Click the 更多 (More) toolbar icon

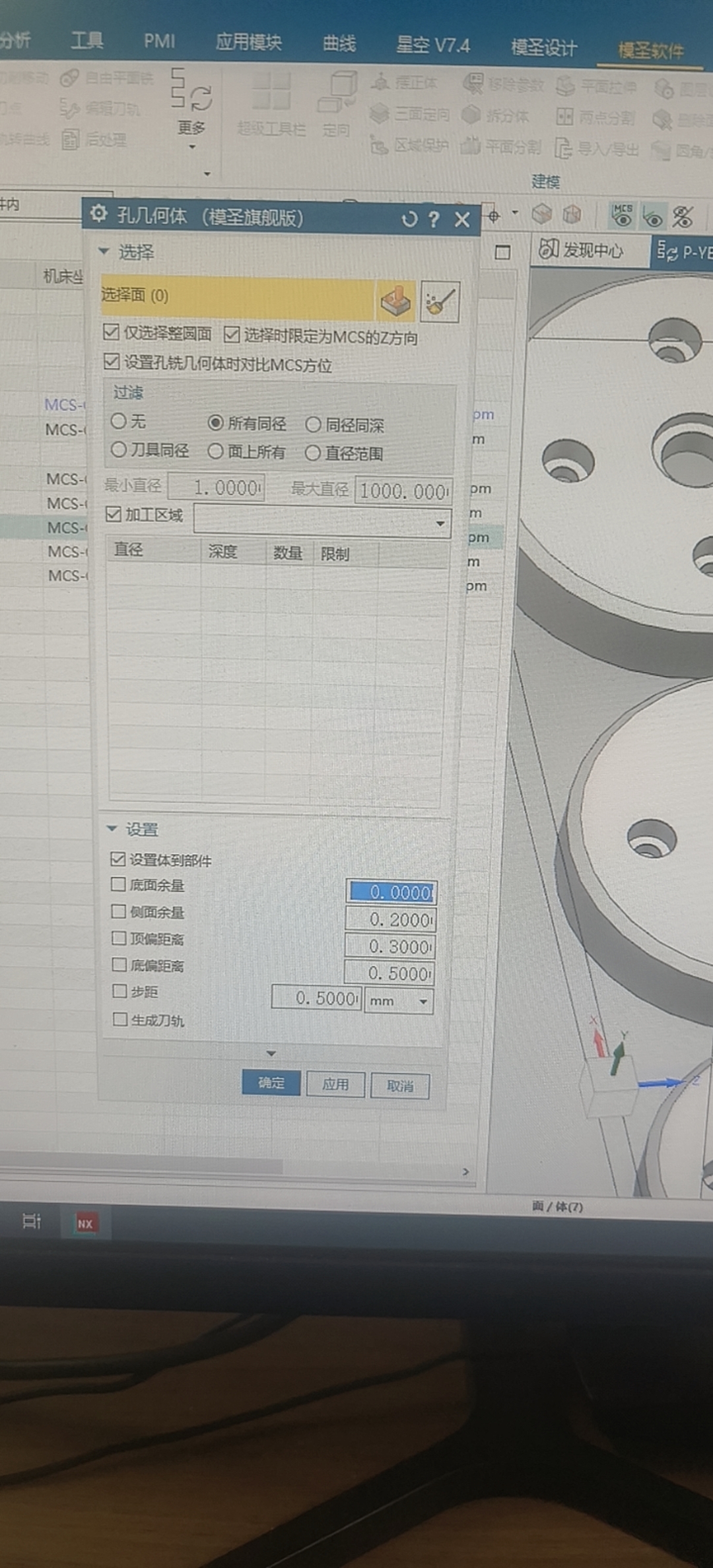(191, 91)
